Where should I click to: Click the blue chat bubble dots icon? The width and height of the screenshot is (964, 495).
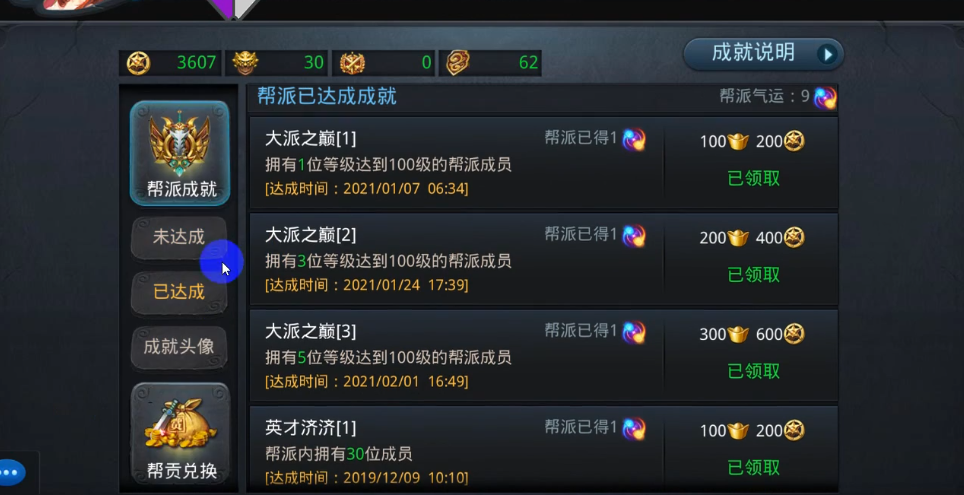pyautogui.click(x=10, y=473)
